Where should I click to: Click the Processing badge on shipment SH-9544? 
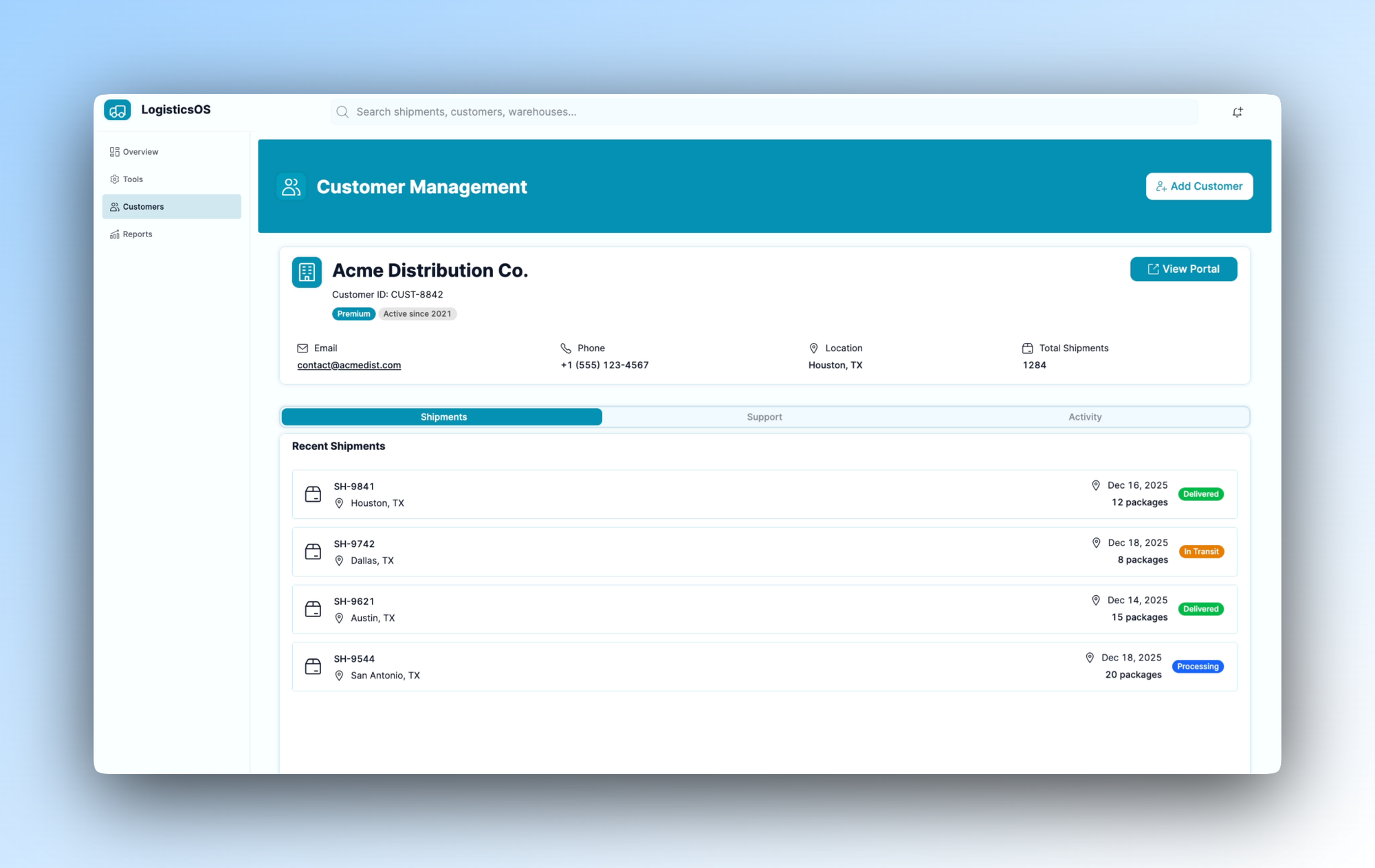click(x=1198, y=666)
